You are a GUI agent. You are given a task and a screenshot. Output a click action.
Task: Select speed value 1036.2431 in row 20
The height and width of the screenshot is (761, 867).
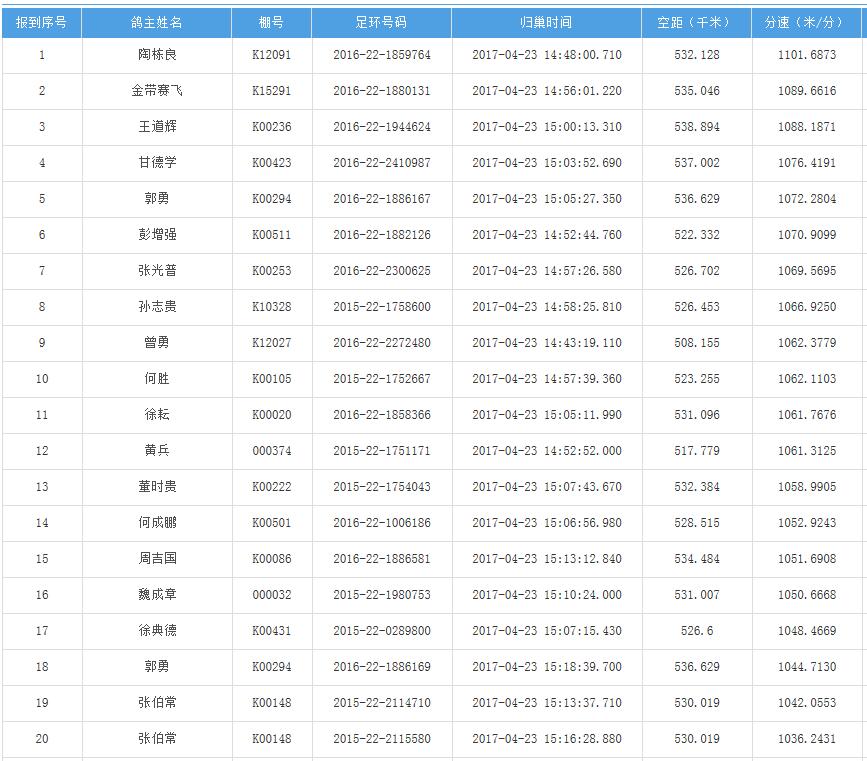click(806, 739)
